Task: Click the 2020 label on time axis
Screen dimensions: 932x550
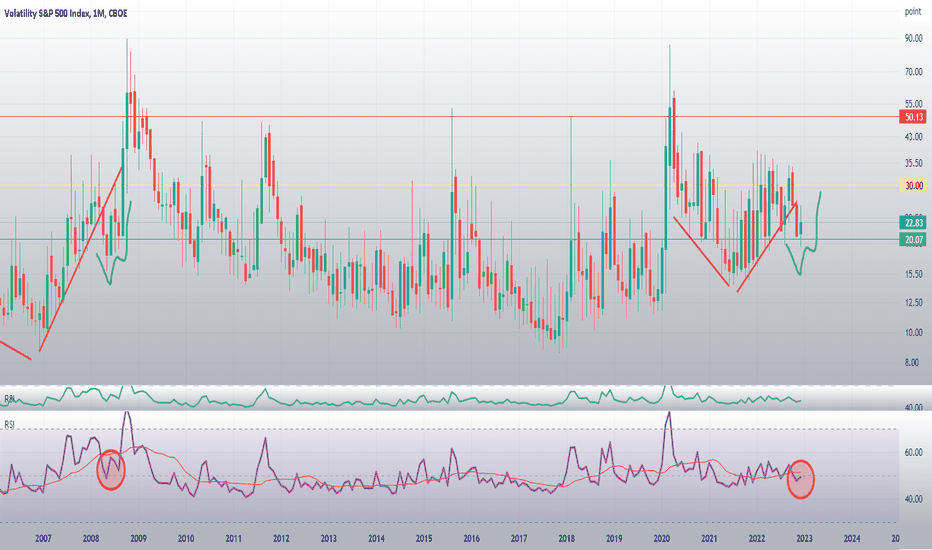Action: tap(662, 539)
